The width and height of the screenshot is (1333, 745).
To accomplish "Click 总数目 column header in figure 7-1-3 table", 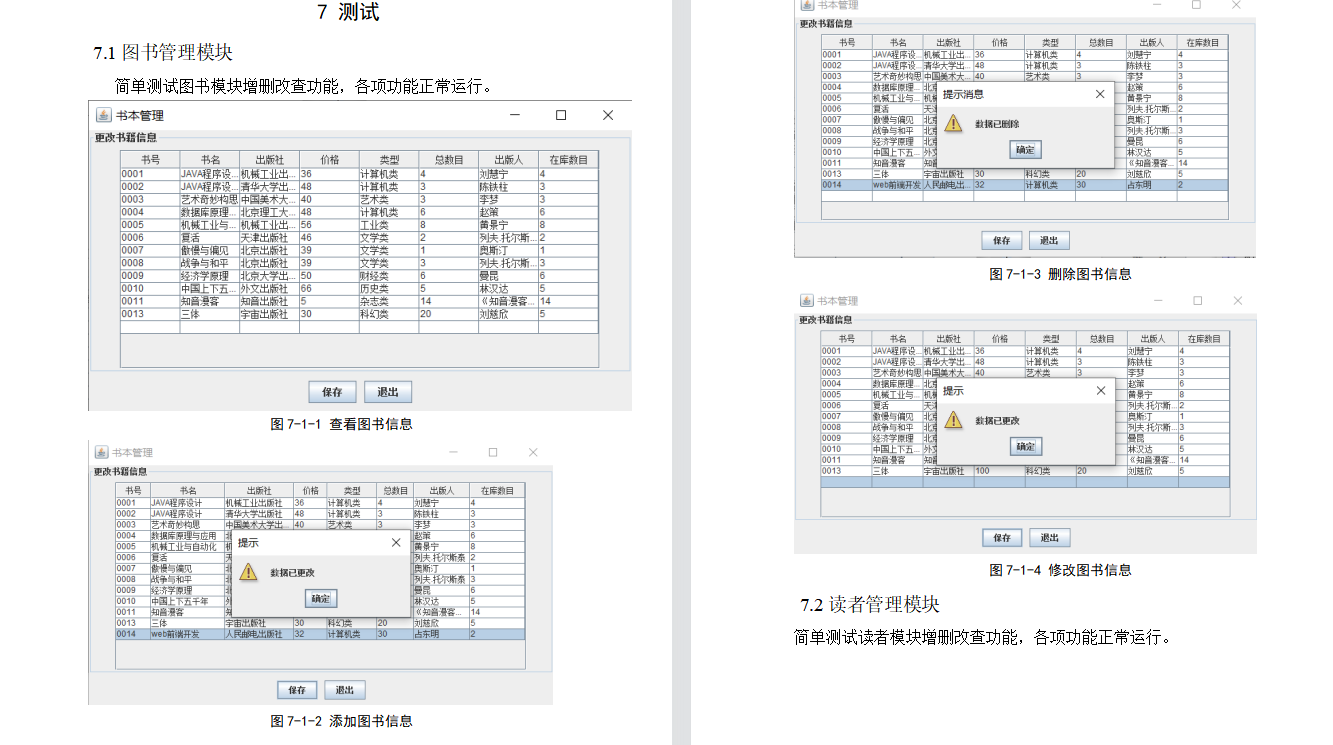I will pos(1100,43).
